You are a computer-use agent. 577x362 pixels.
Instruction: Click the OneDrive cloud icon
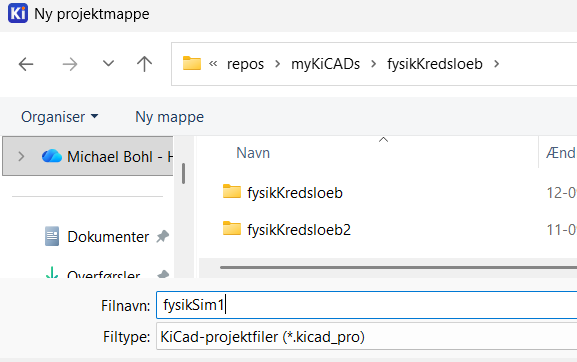pyautogui.click(x=52, y=156)
